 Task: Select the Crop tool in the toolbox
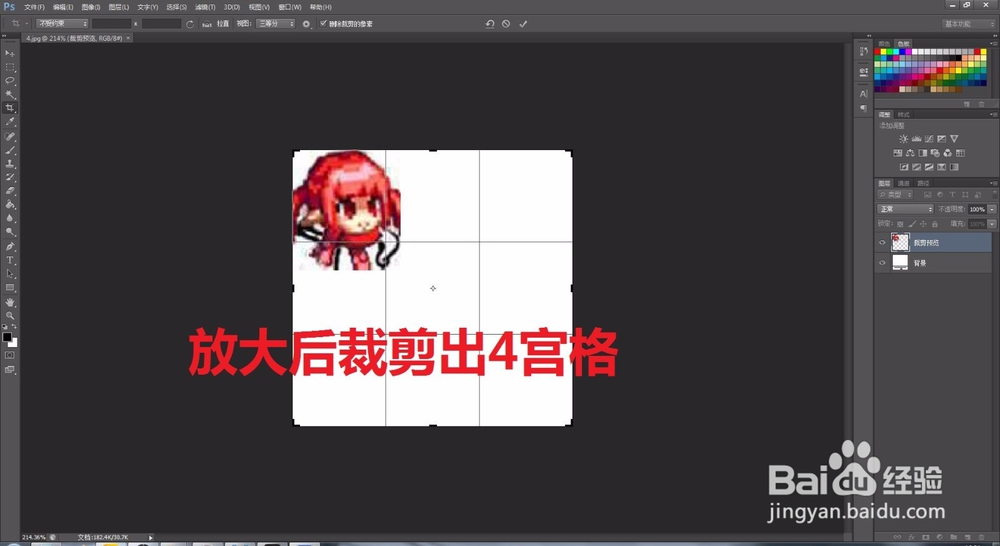(10, 108)
